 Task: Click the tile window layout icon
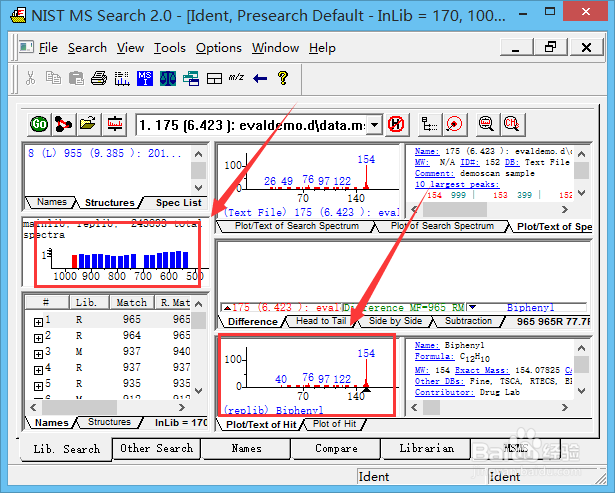tap(214, 78)
